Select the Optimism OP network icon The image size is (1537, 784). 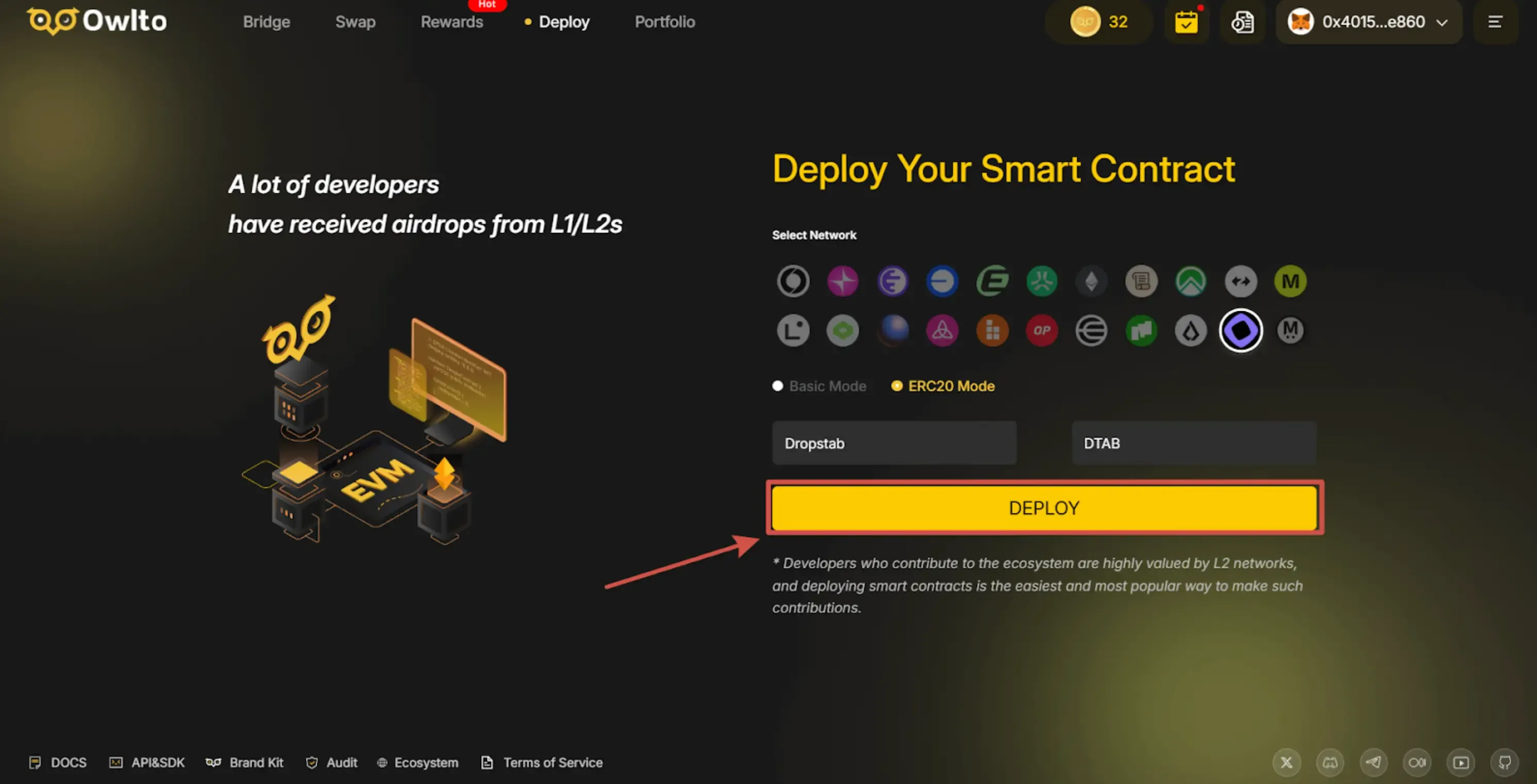1042,330
